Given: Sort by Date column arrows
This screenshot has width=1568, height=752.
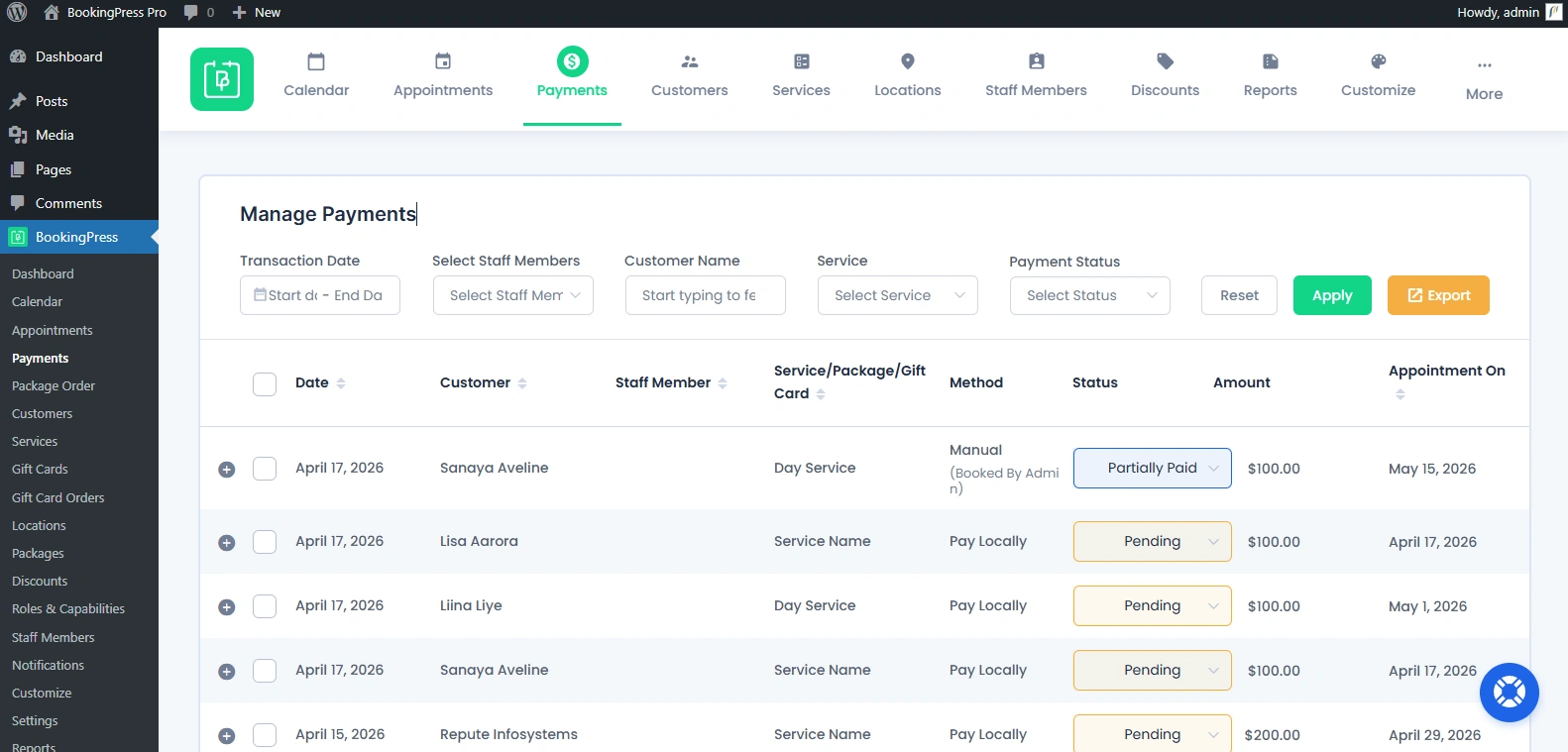Looking at the screenshot, I should pos(341,383).
